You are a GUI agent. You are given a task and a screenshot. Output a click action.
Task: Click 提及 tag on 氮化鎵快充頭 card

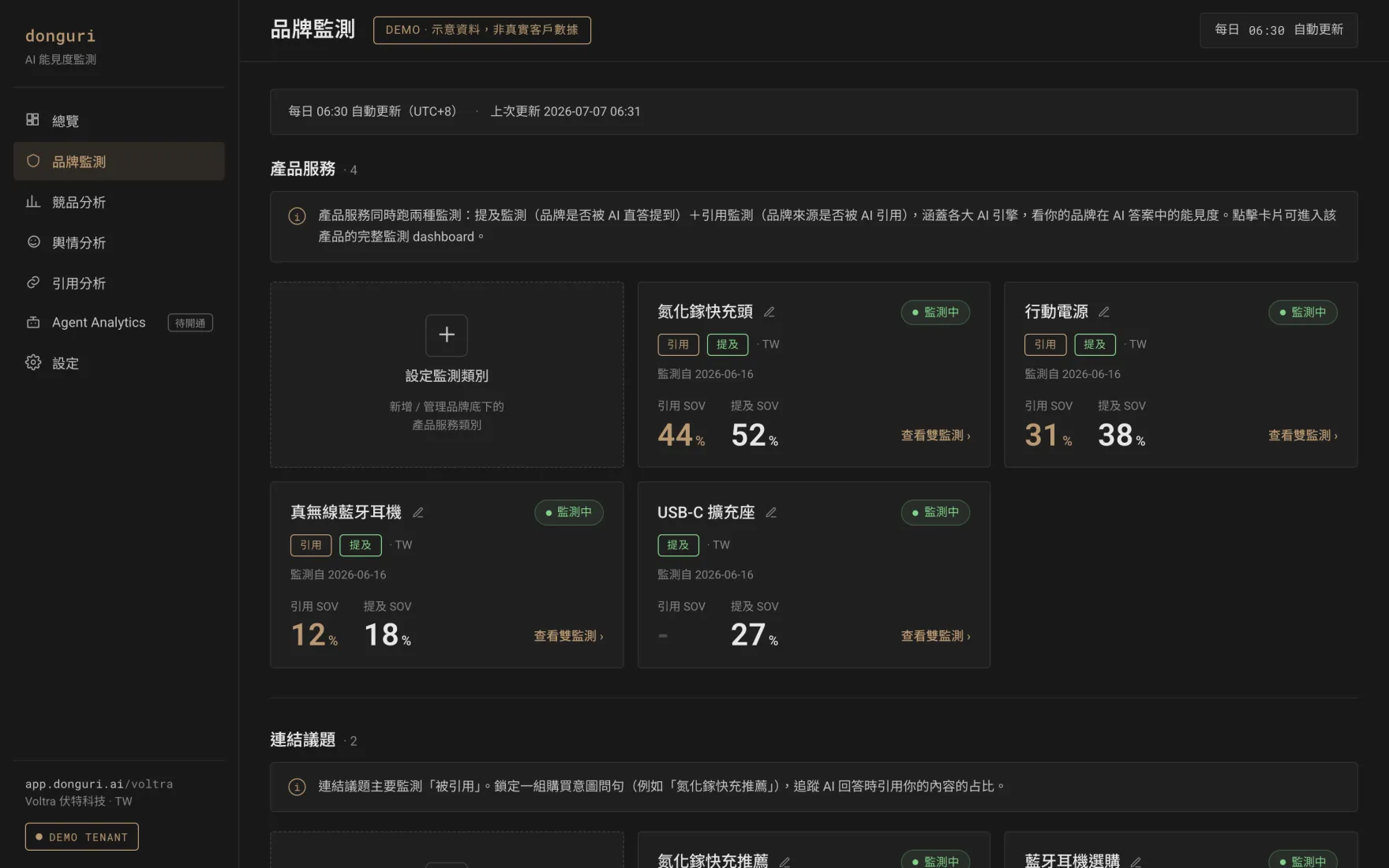pos(728,345)
